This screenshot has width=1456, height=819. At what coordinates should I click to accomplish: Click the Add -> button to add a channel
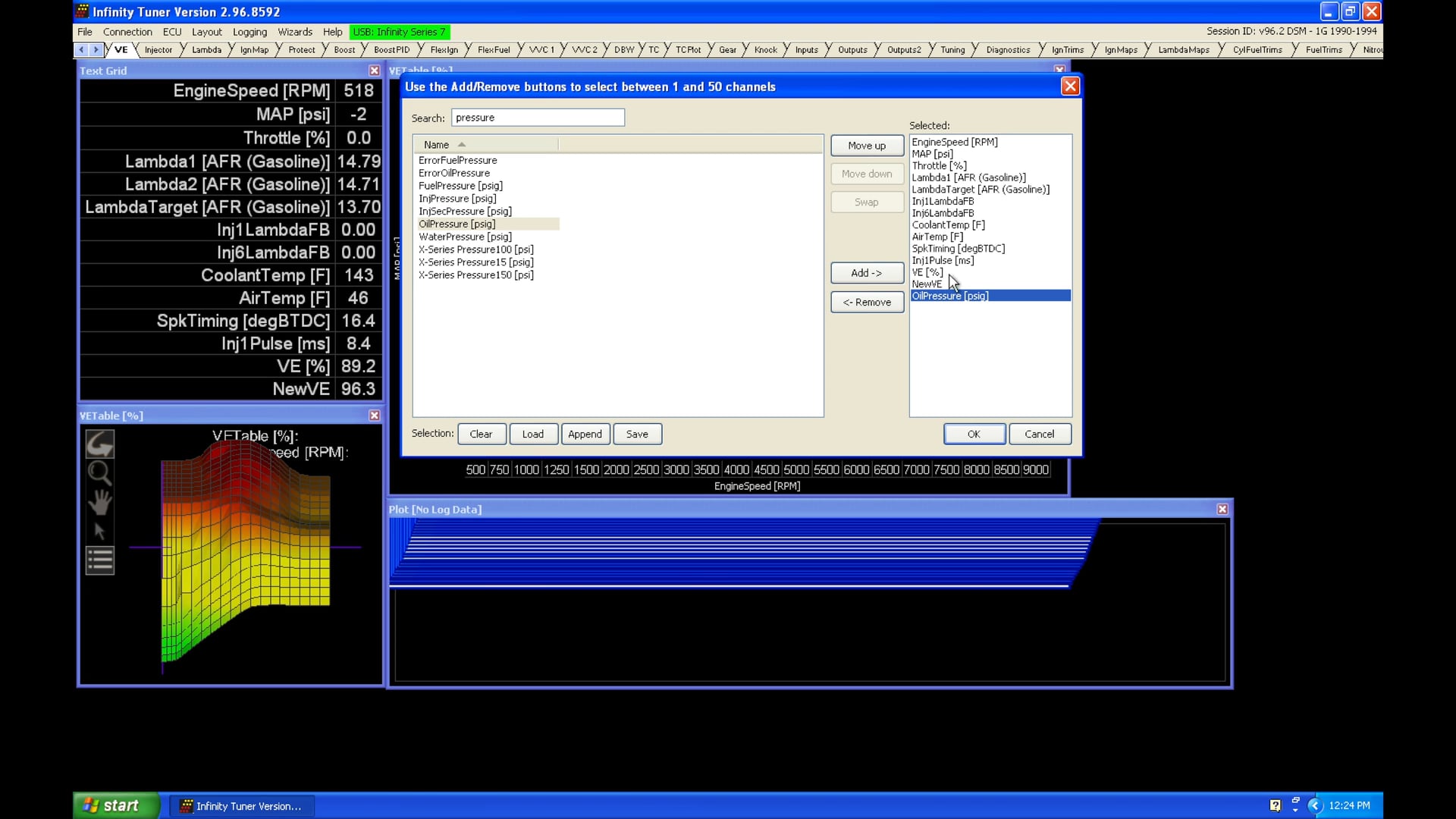tap(867, 273)
